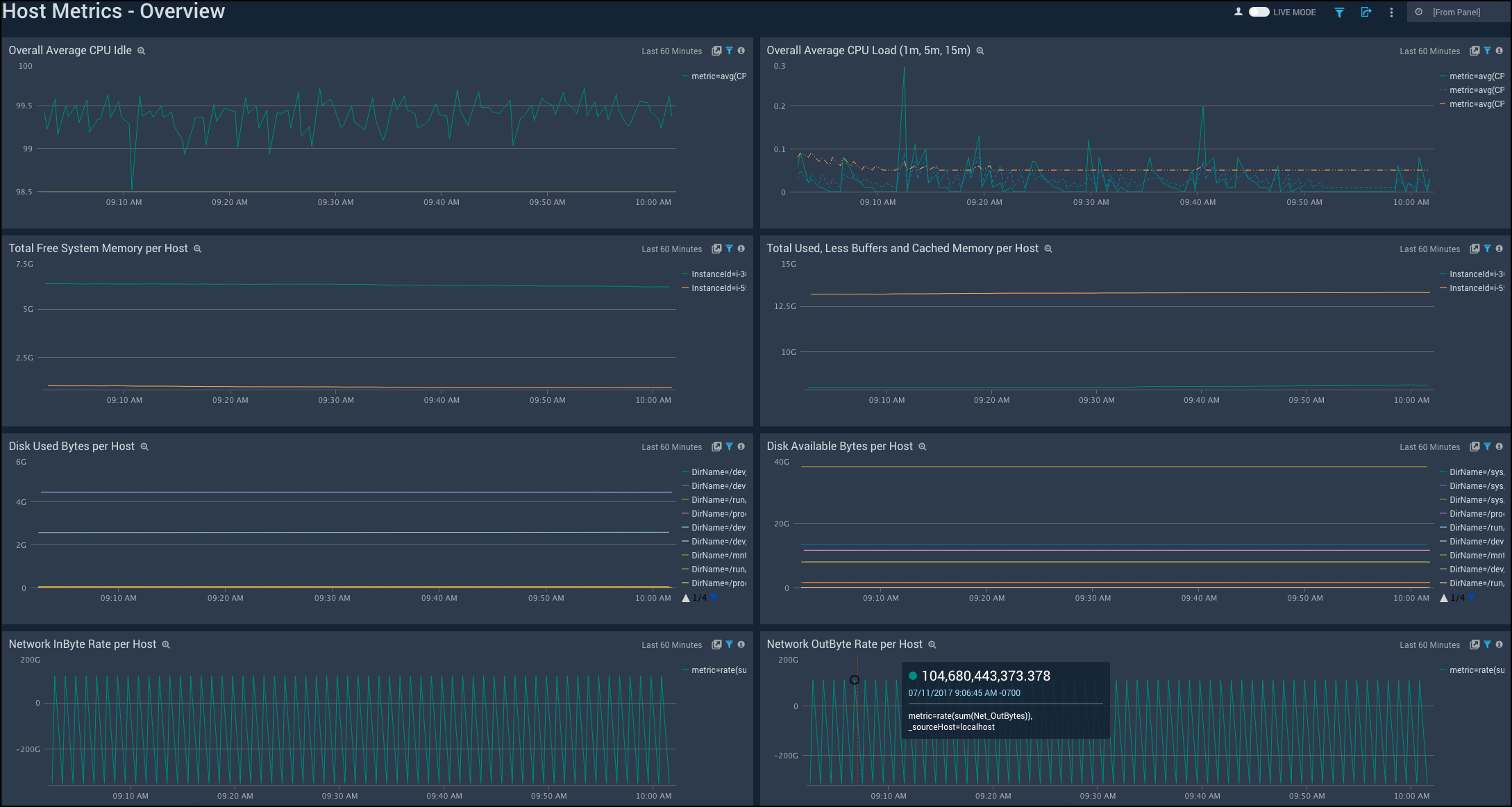Screen dimensions: 1512x807
Task: Click the magnifier icon beside Overall Average CPU Load title
Action: point(980,51)
